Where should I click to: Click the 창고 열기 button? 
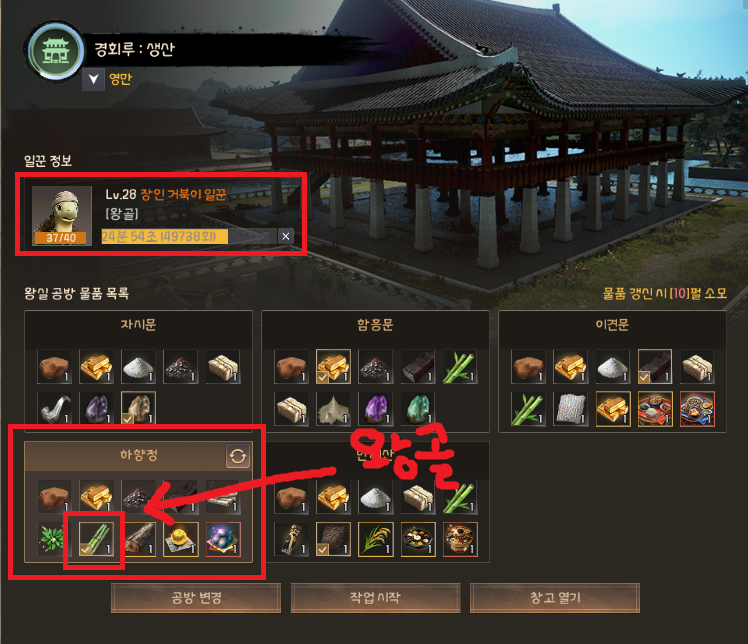(555, 598)
